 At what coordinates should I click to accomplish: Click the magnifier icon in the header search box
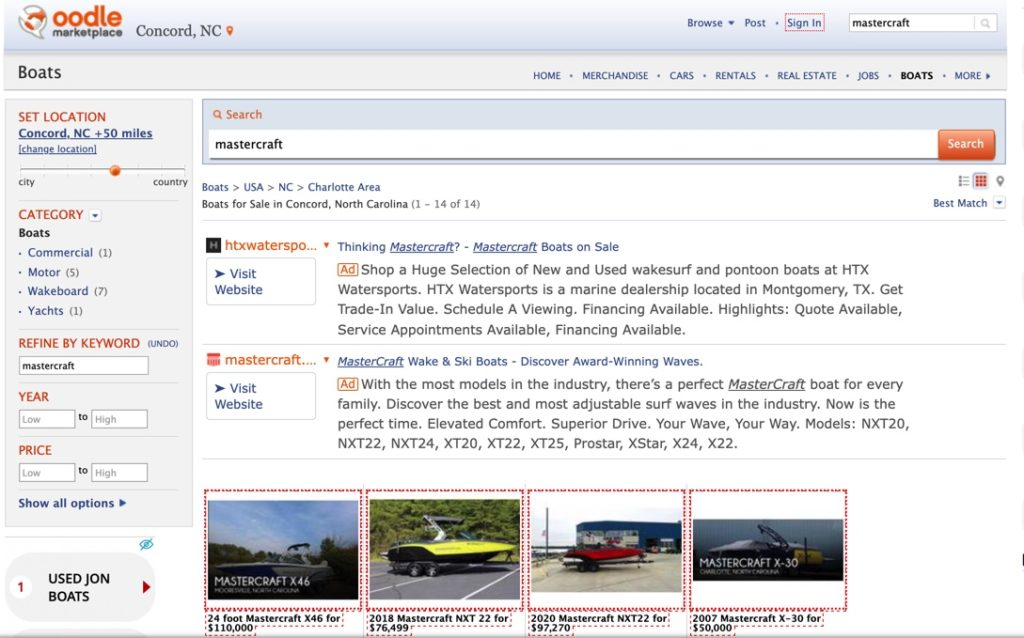(x=985, y=23)
